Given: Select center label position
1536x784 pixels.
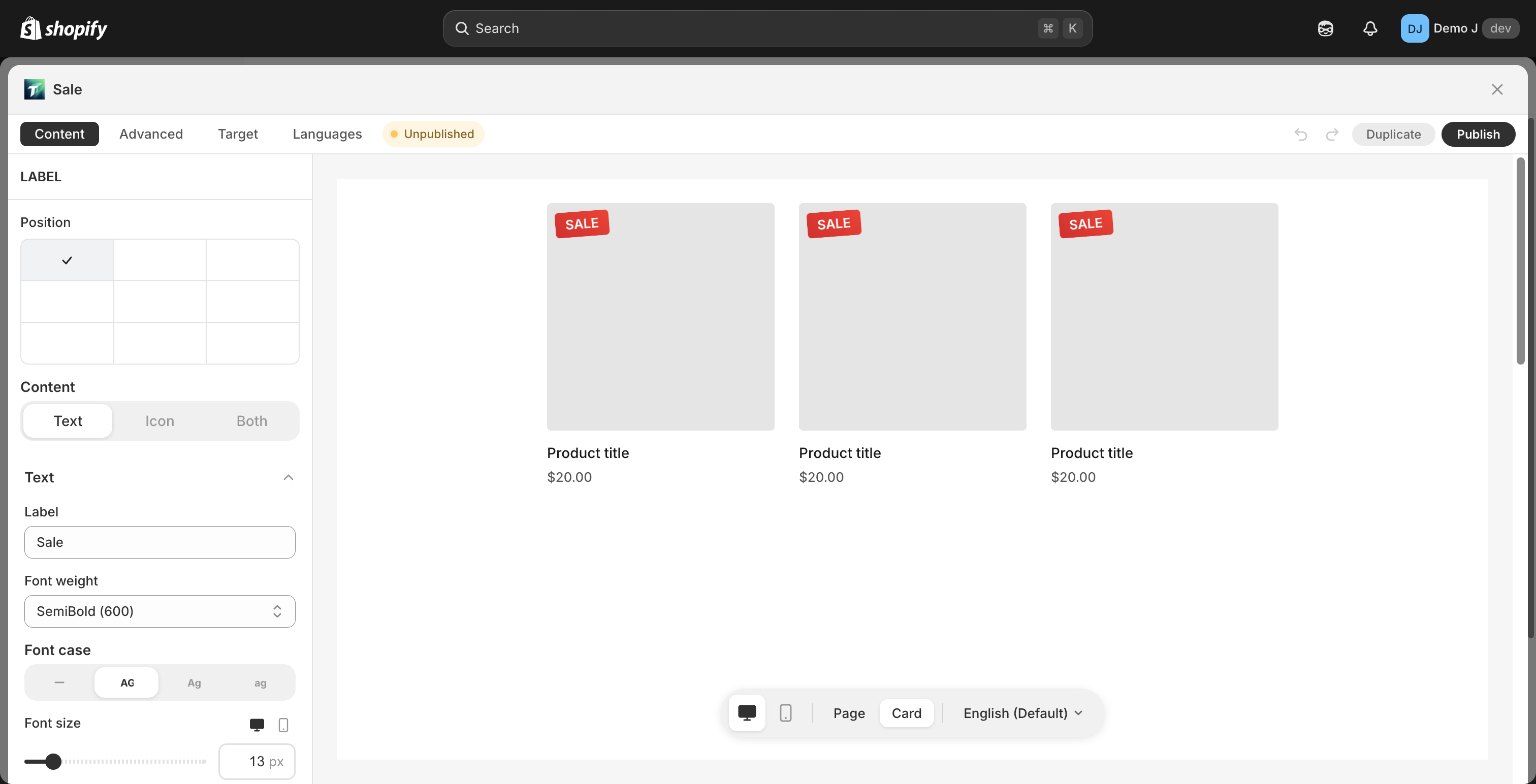Looking at the screenshot, I should [160, 302].
